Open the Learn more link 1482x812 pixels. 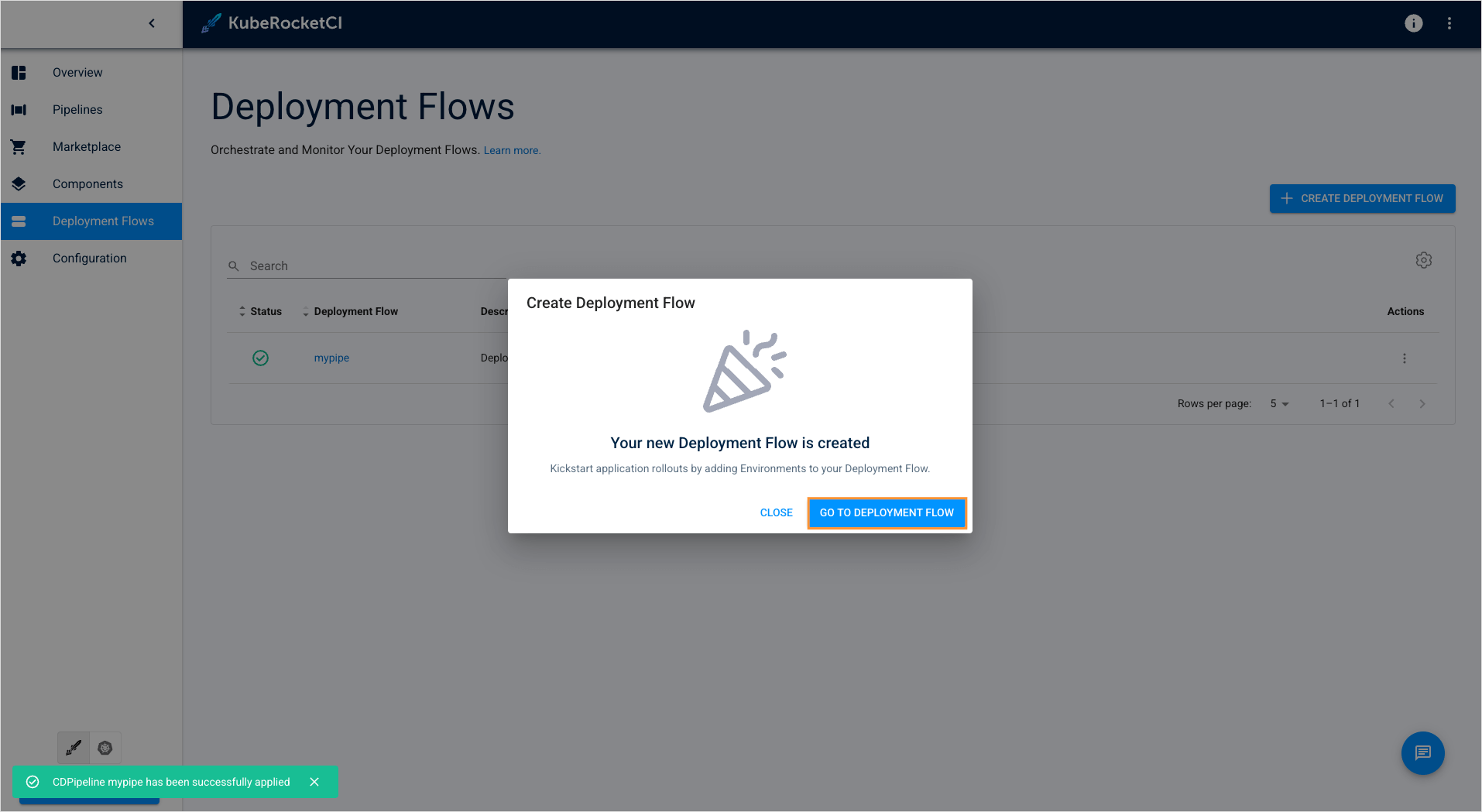(x=511, y=149)
